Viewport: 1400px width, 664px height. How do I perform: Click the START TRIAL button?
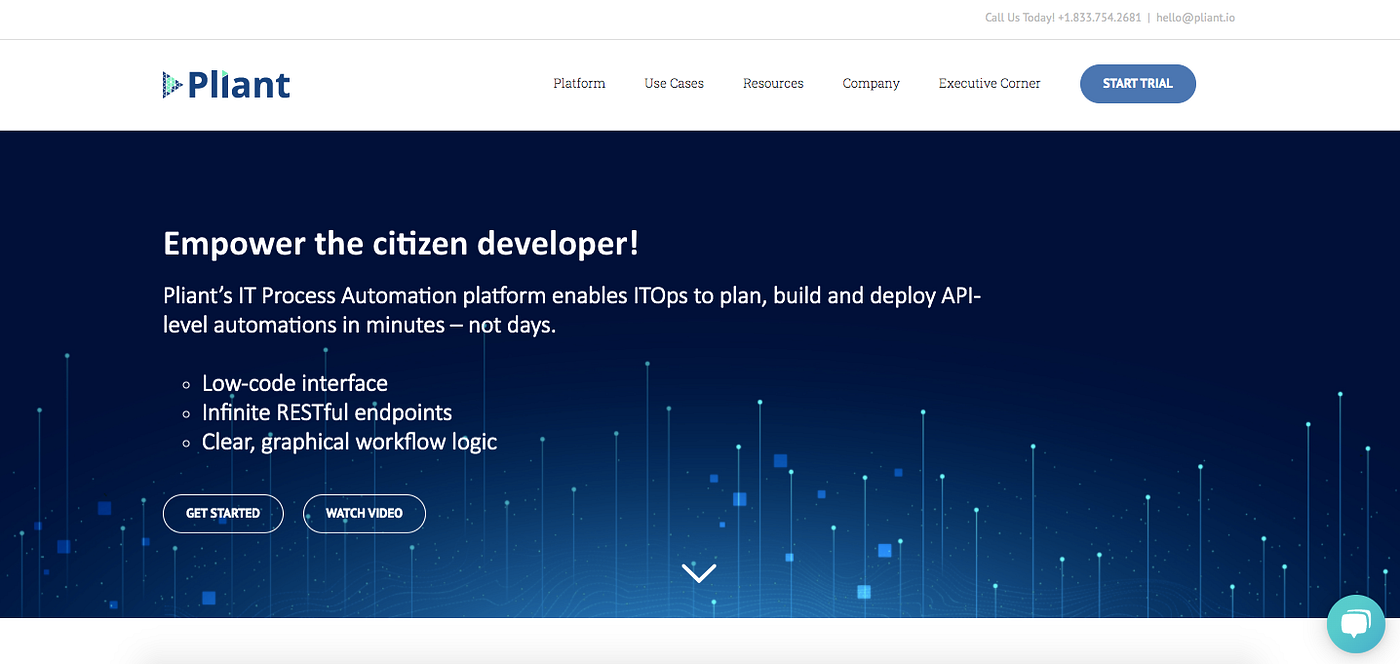(x=1138, y=84)
